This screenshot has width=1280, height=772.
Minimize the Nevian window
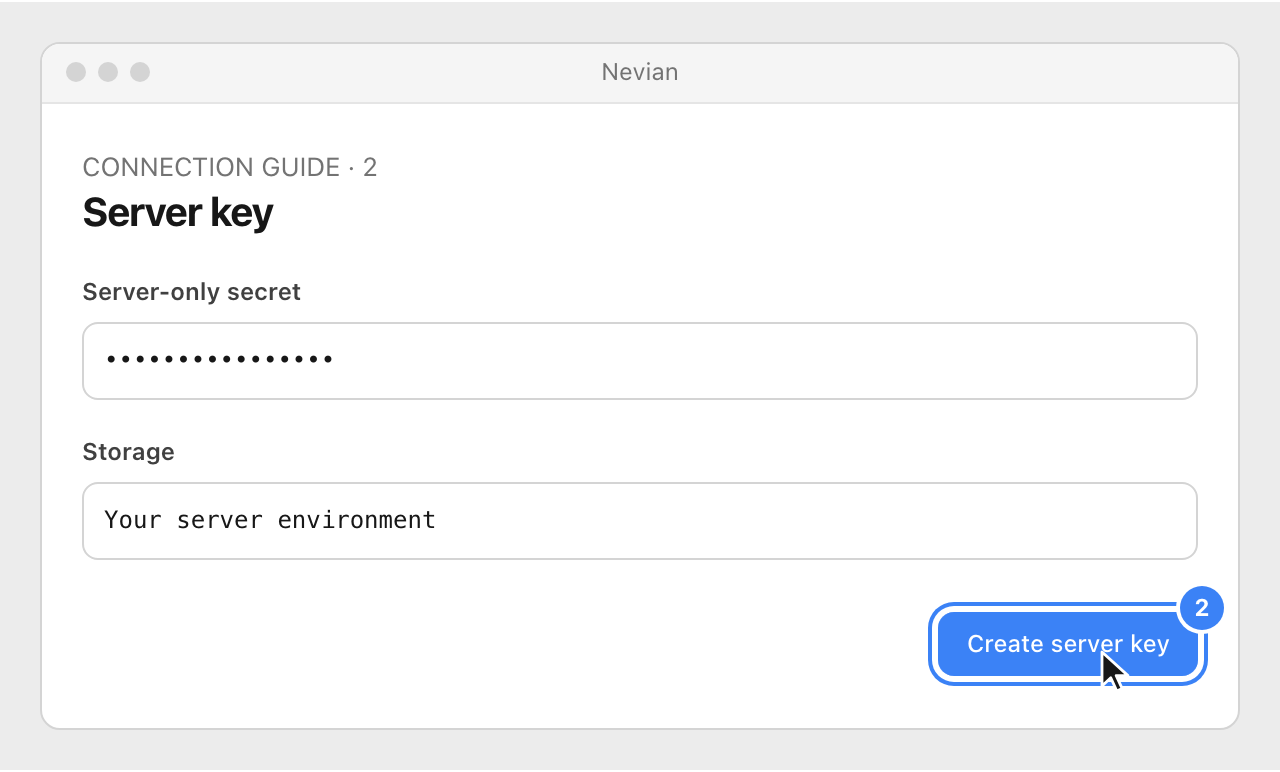click(x=108, y=72)
